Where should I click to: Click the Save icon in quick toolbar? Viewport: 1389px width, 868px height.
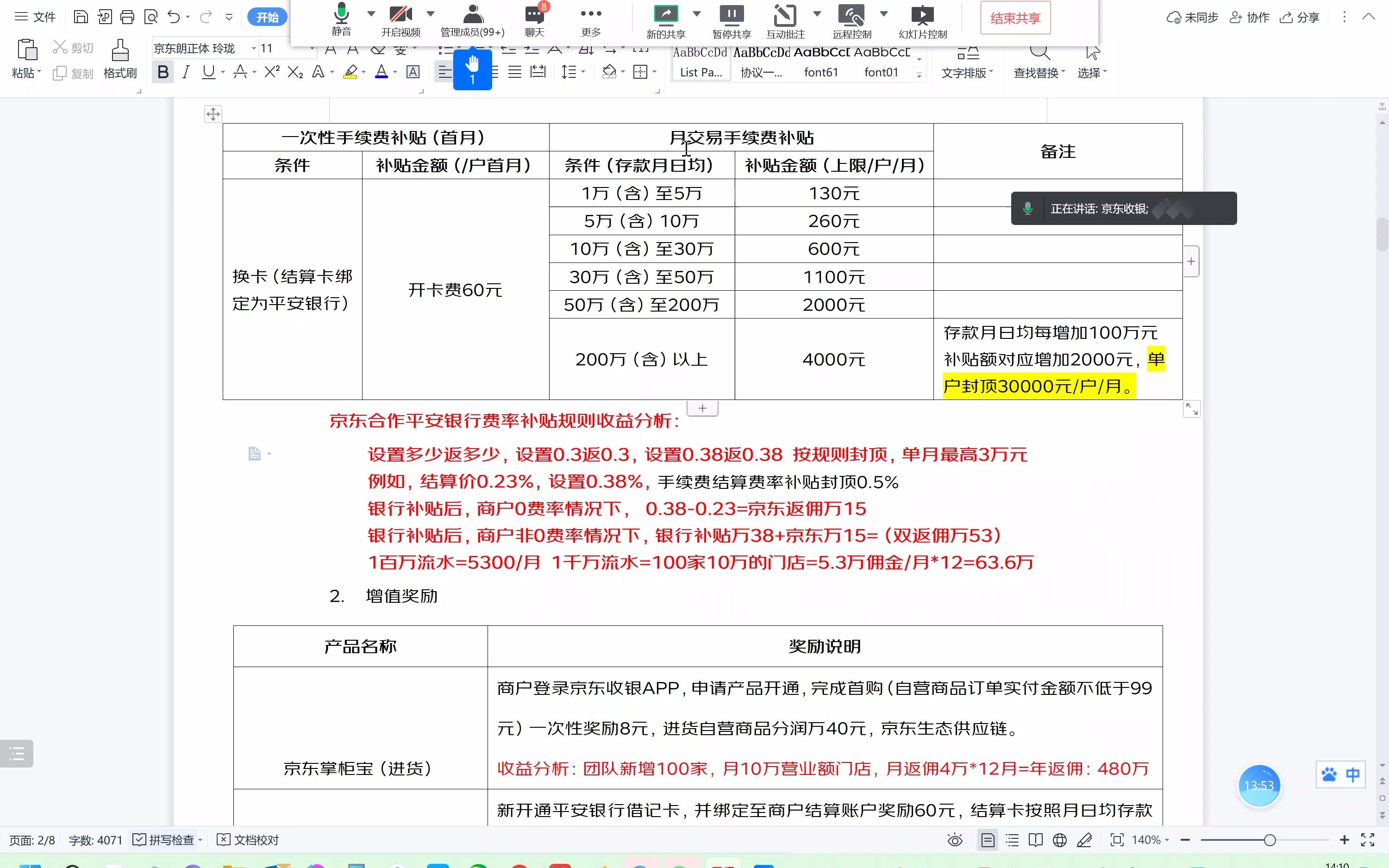coord(81,17)
